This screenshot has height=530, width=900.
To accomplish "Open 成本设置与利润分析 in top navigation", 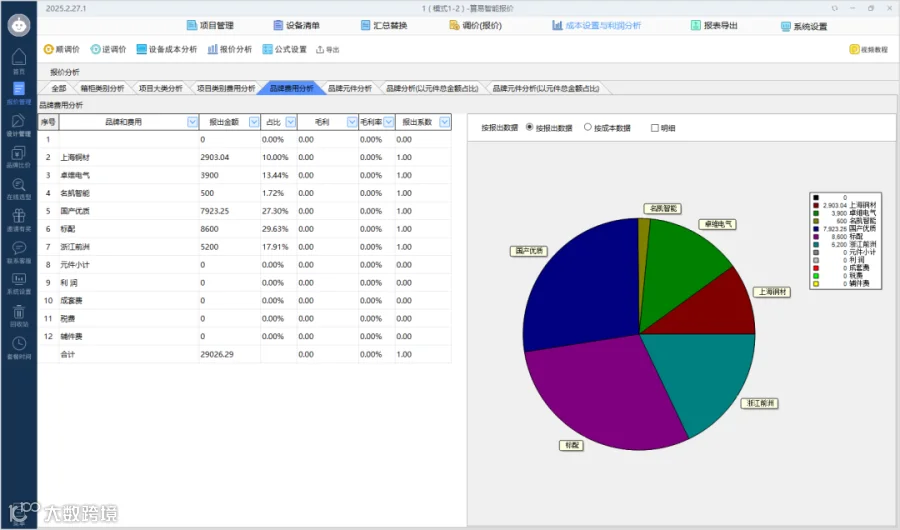I will tap(596, 25).
